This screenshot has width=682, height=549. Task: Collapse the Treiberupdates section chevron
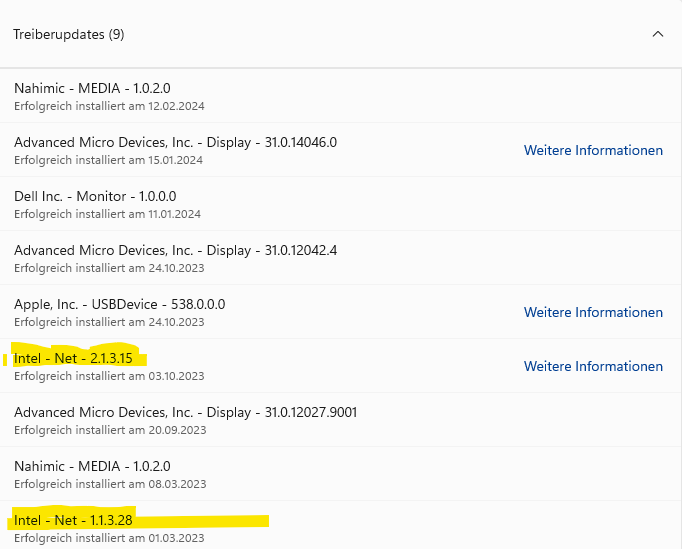[x=658, y=34]
